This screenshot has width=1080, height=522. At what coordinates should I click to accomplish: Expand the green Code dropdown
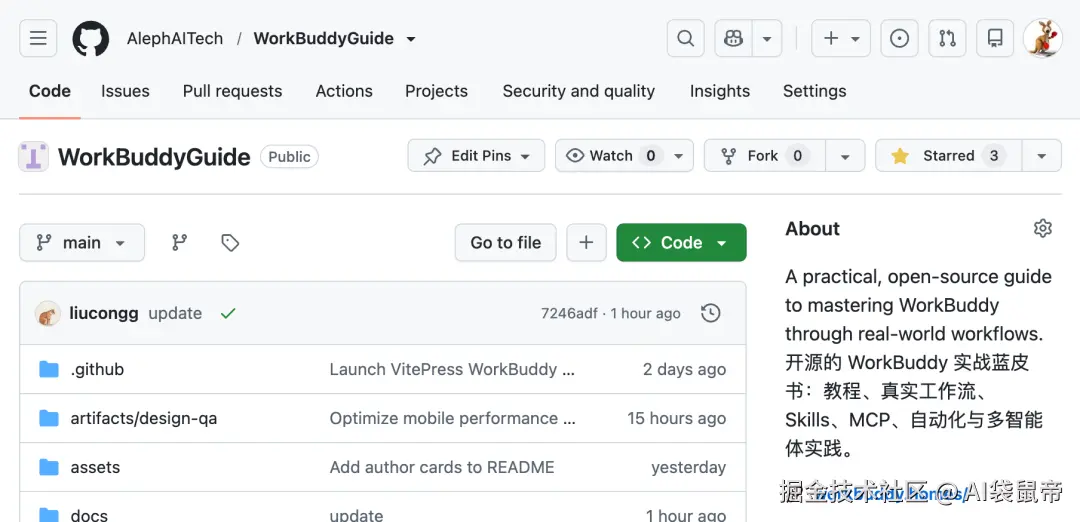point(681,242)
